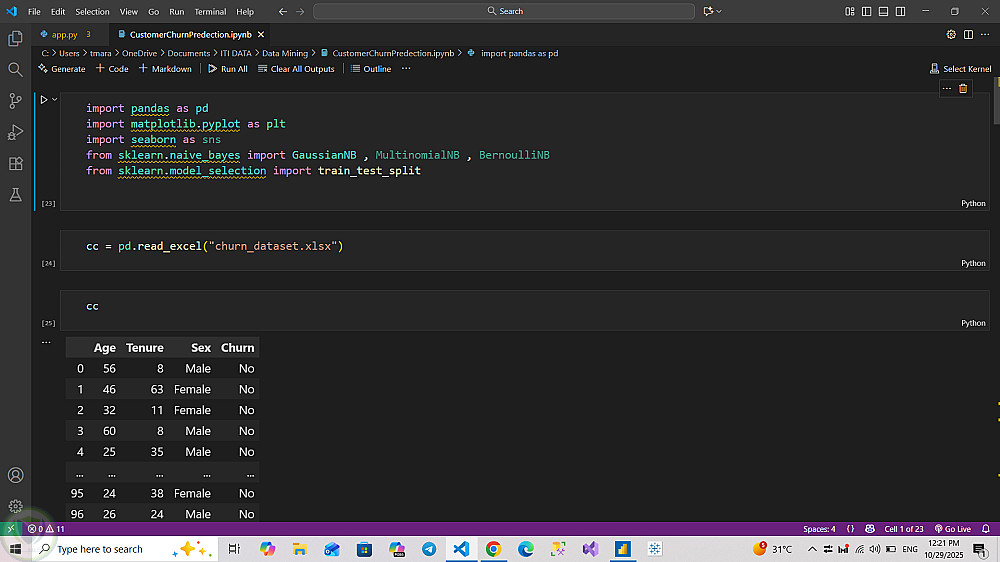Screen dimensions: 1000x562
Task: Switch to the app.py tab
Action: (64, 34)
